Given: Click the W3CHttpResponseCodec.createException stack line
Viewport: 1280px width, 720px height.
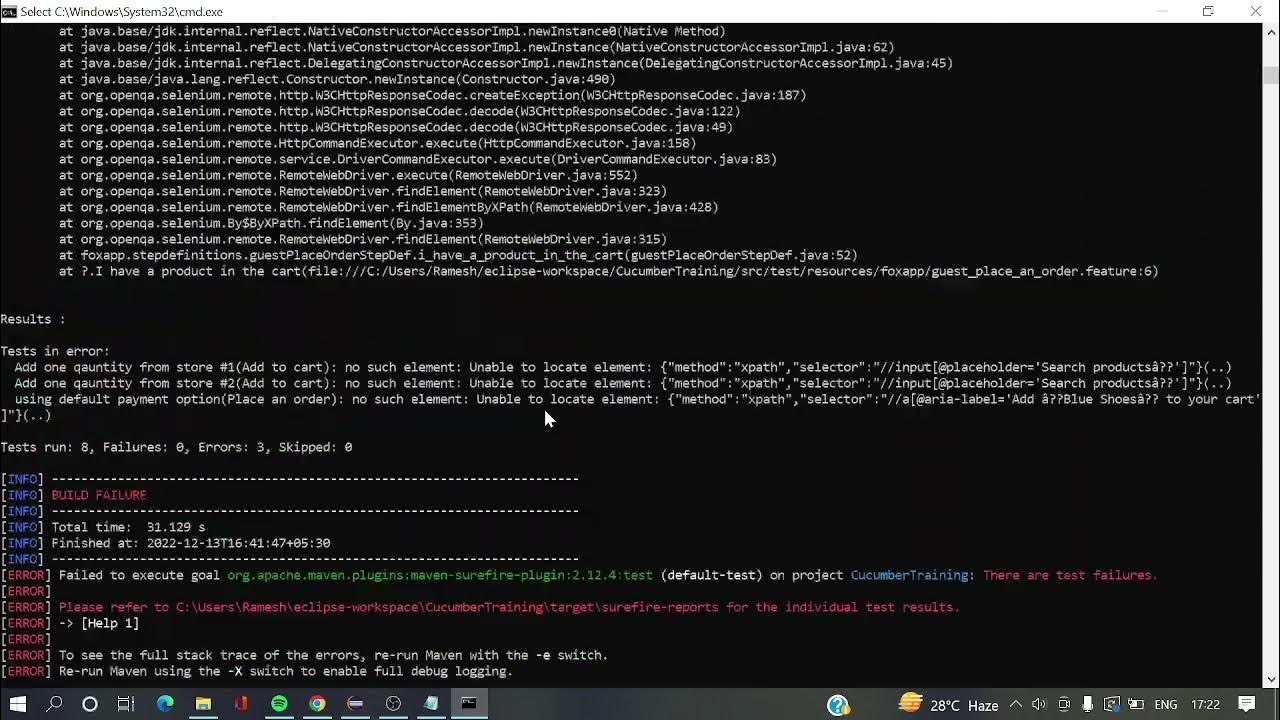Looking at the screenshot, I should point(432,95).
